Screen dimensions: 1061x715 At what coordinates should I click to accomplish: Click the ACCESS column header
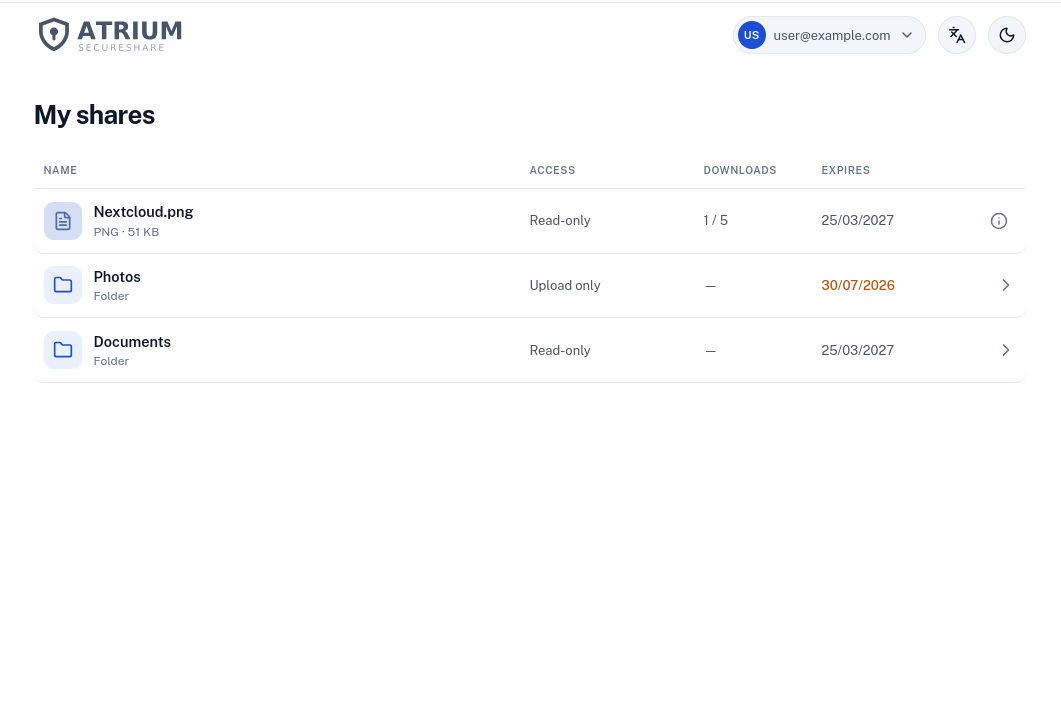coord(552,170)
